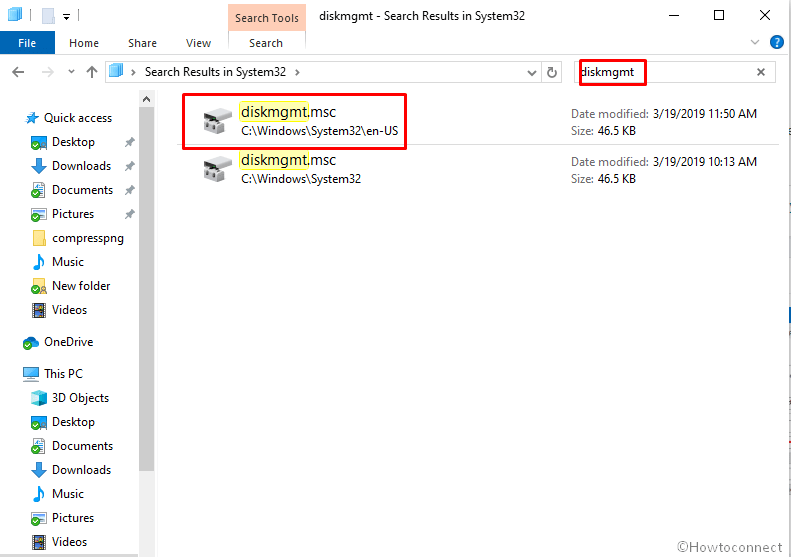
Task: Open Pictures under This PC
Action: tap(73, 518)
